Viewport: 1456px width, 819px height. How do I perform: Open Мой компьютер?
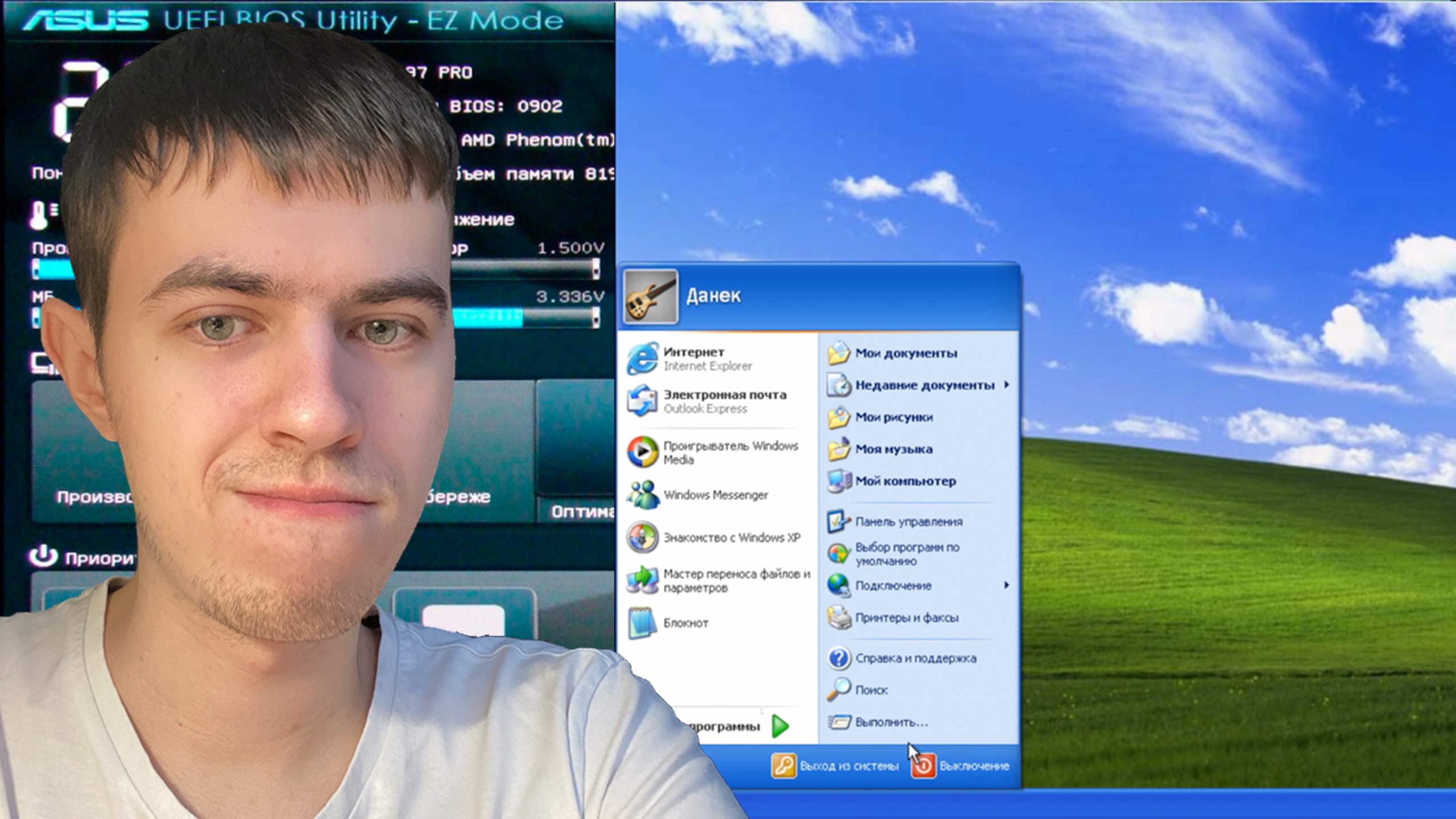pos(904,481)
